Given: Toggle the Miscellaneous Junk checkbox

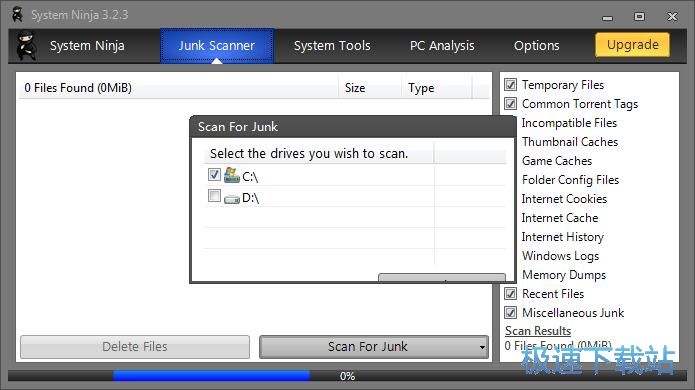Looking at the screenshot, I should click(x=510, y=312).
